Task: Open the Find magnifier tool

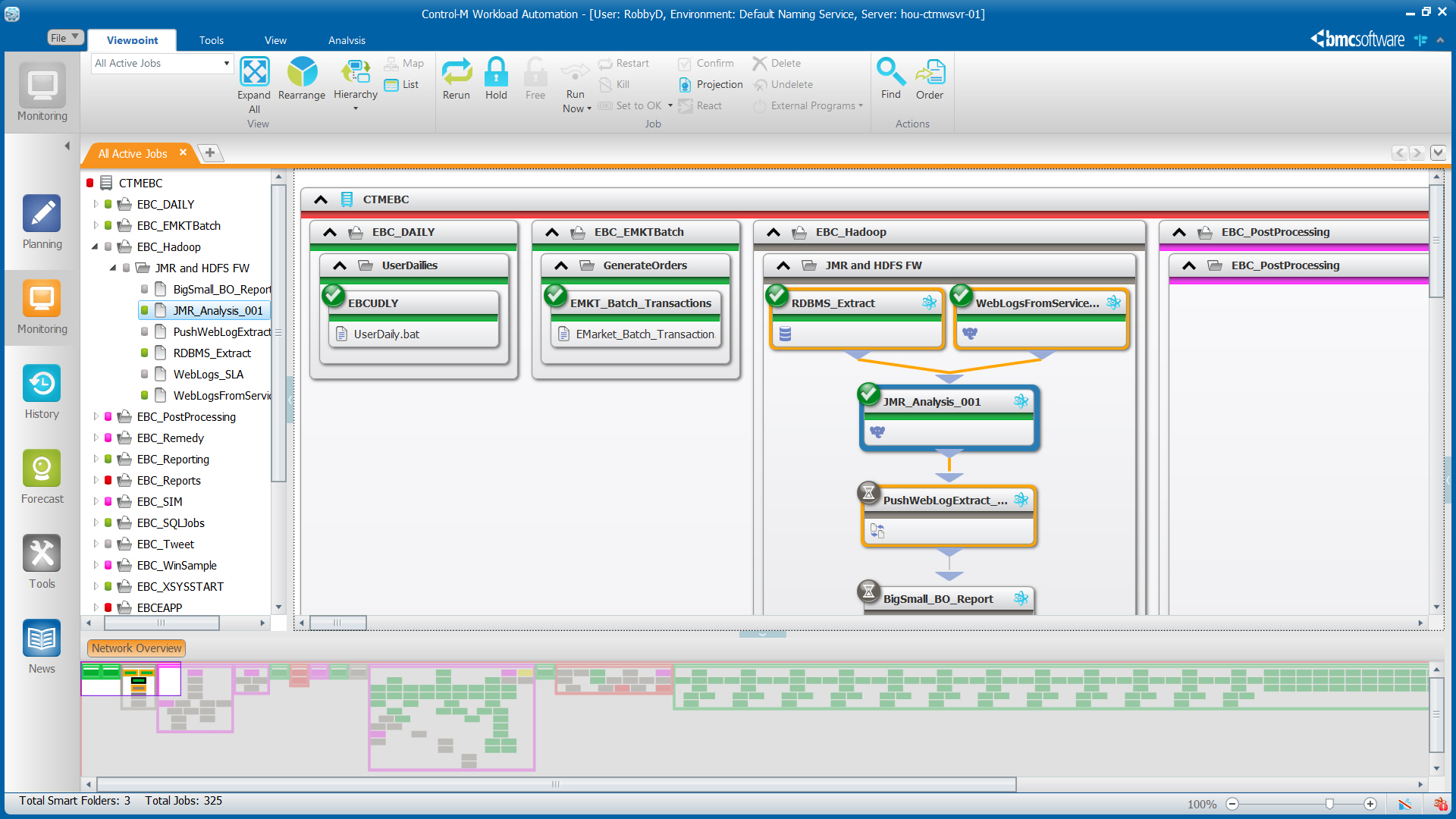Action: click(890, 73)
